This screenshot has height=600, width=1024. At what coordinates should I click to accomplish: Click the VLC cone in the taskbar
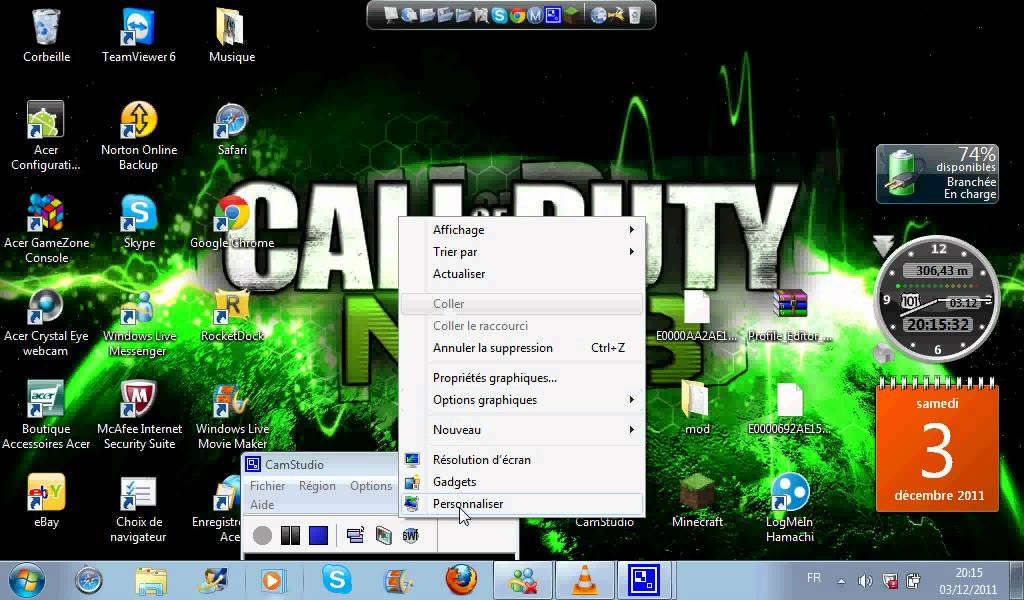tap(584, 580)
